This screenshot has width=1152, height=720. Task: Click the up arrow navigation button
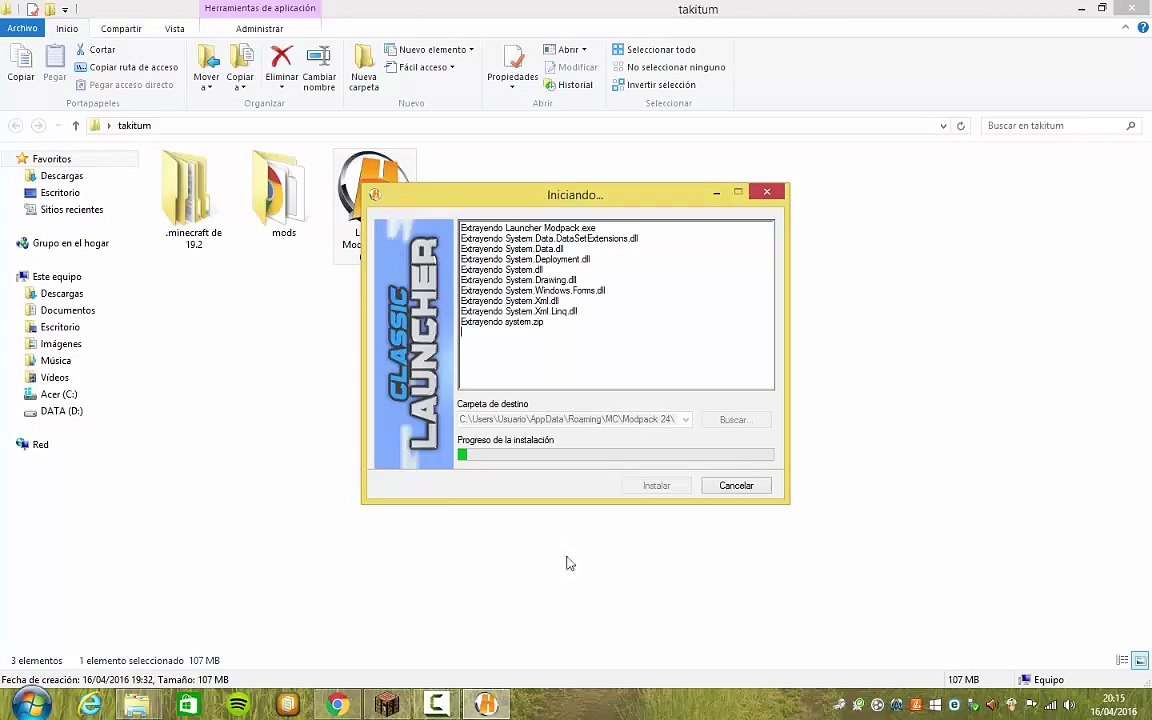(76, 126)
